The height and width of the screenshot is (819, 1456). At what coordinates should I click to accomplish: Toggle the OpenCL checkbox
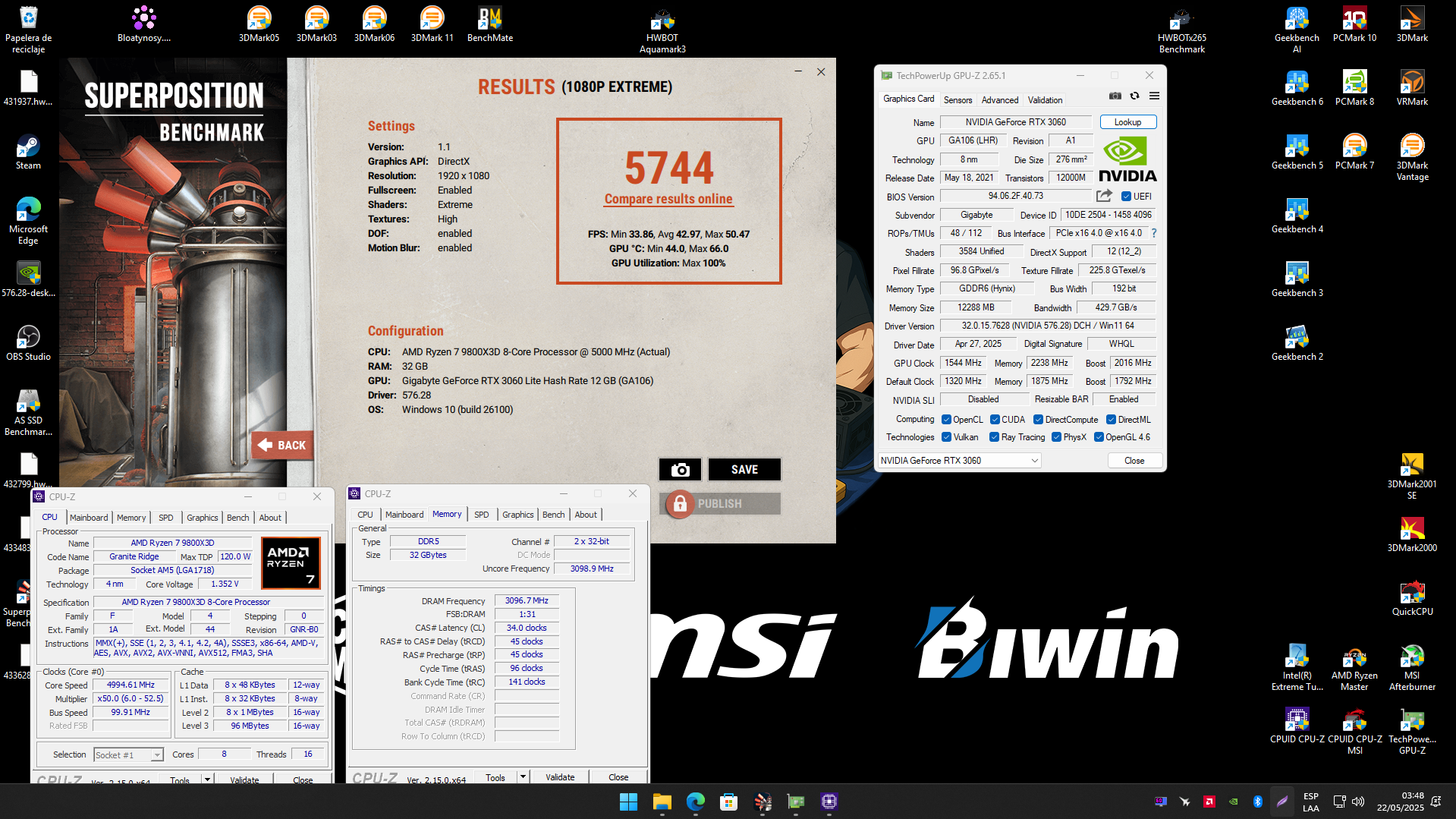click(x=946, y=420)
